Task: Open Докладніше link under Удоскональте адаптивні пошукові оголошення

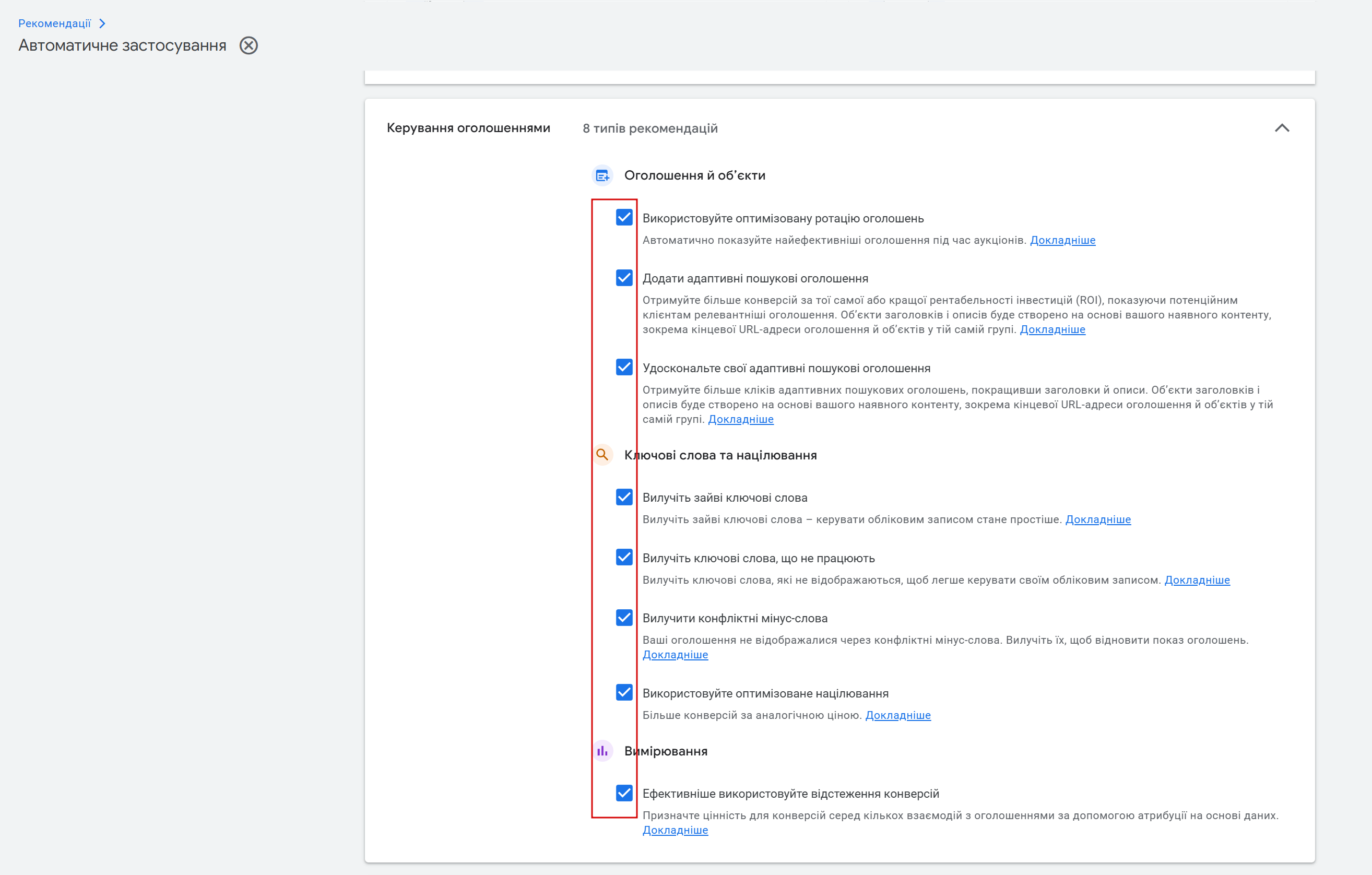Action: tap(741, 419)
